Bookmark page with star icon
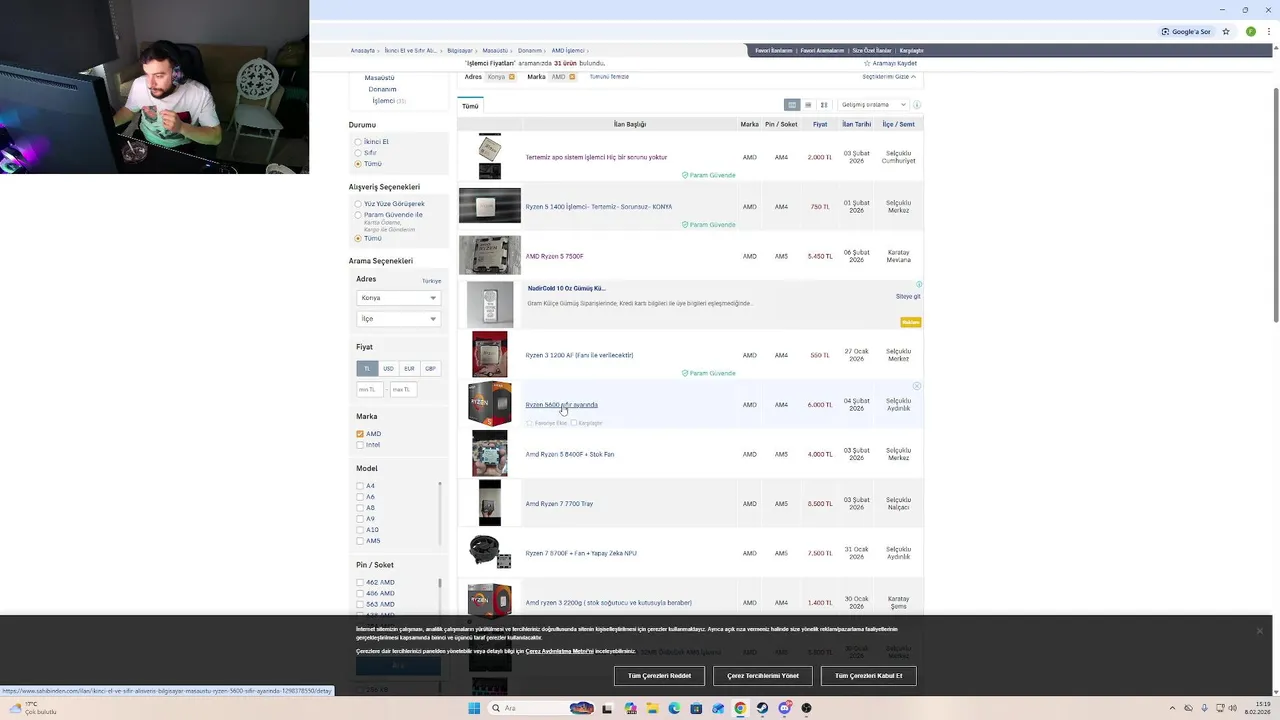Viewport: 1280px width, 720px height. click(x=1226, y=32)
